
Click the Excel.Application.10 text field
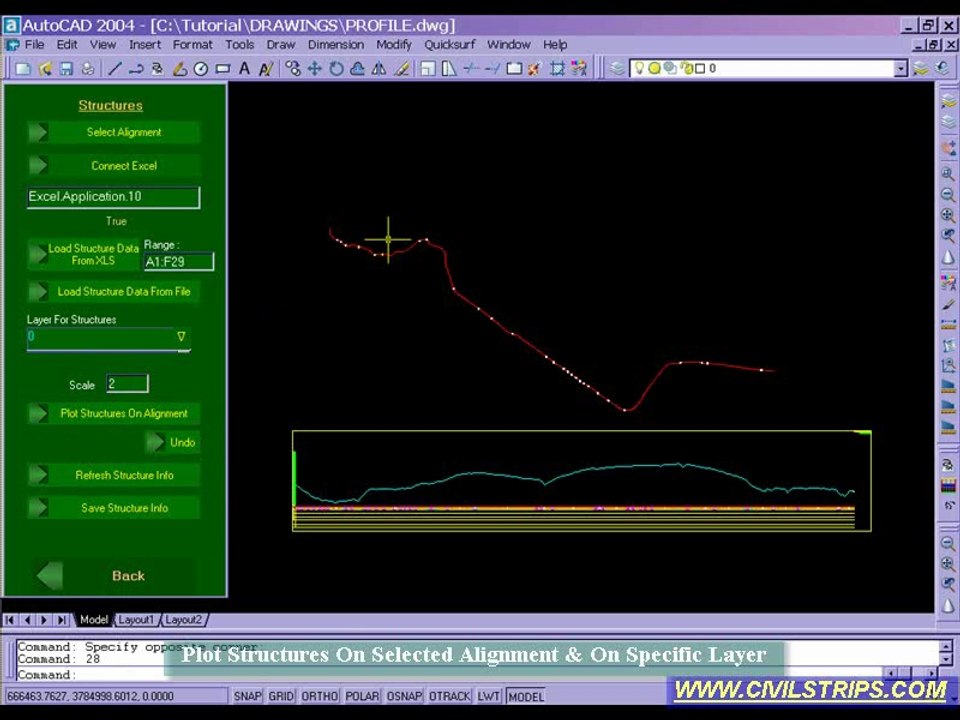113,197
